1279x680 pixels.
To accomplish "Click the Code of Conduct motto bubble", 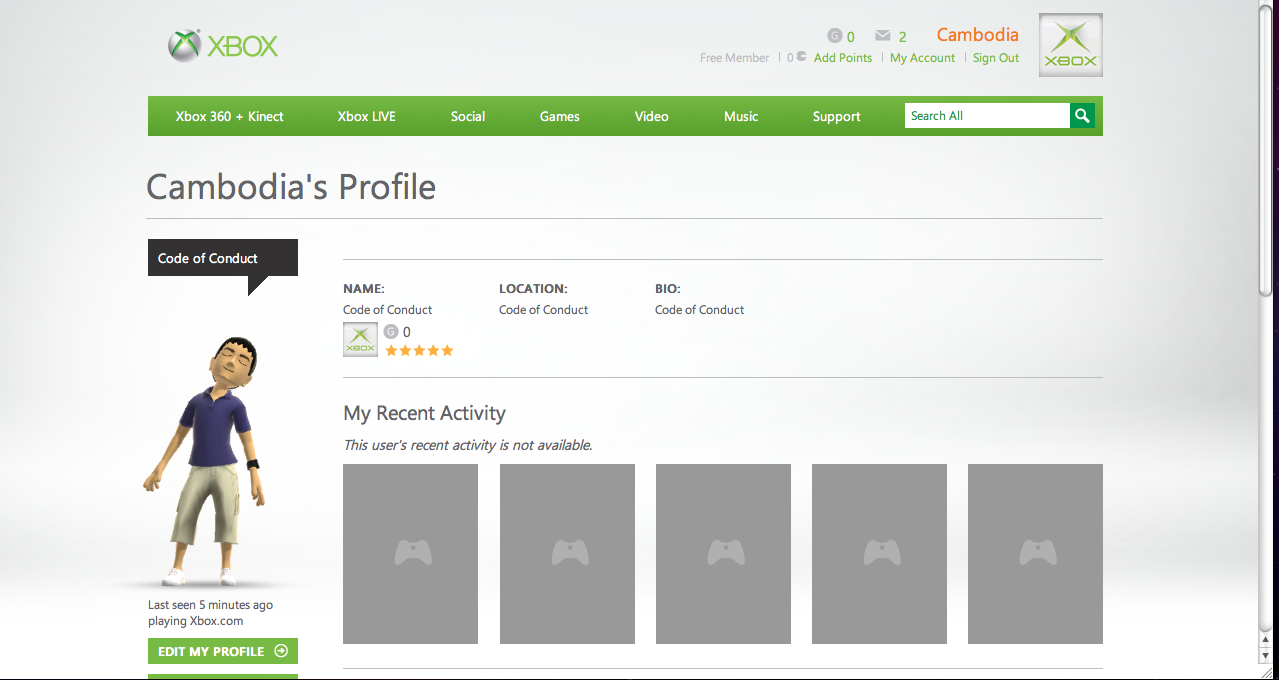I will (x=223, y=258).
